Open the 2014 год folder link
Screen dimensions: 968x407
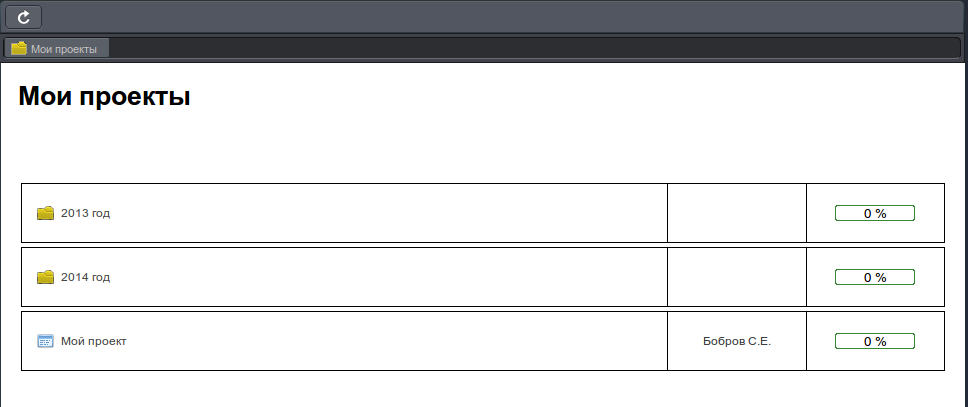[85, 277]
